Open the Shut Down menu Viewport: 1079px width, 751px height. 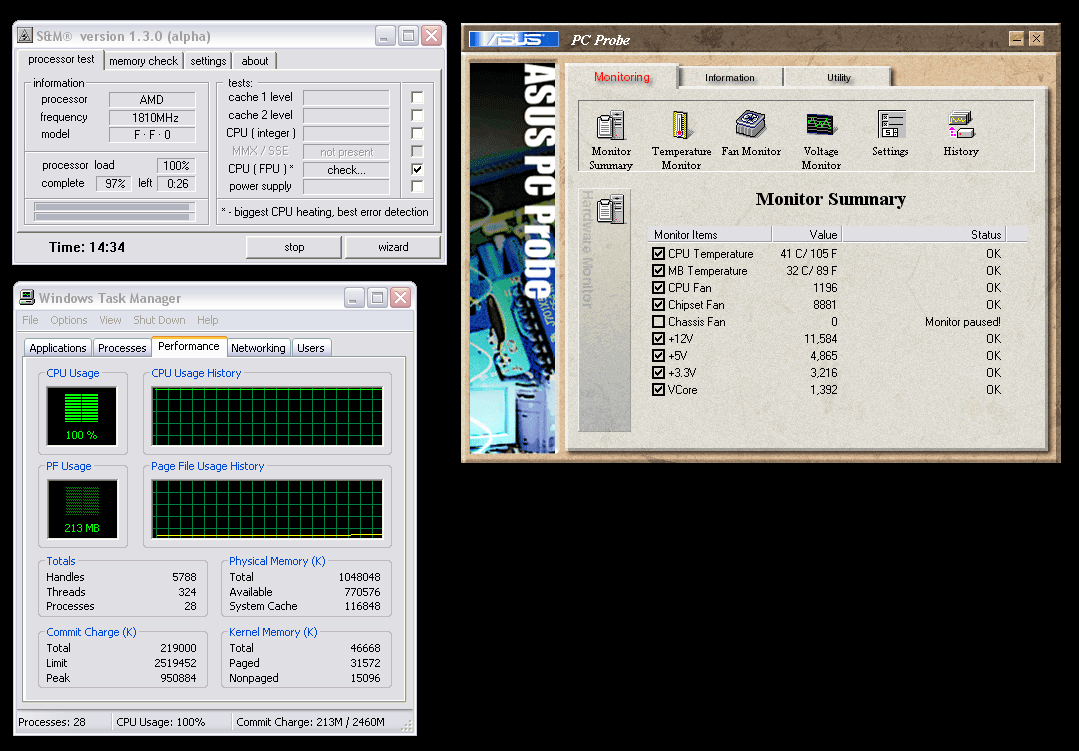coord(159,320)
